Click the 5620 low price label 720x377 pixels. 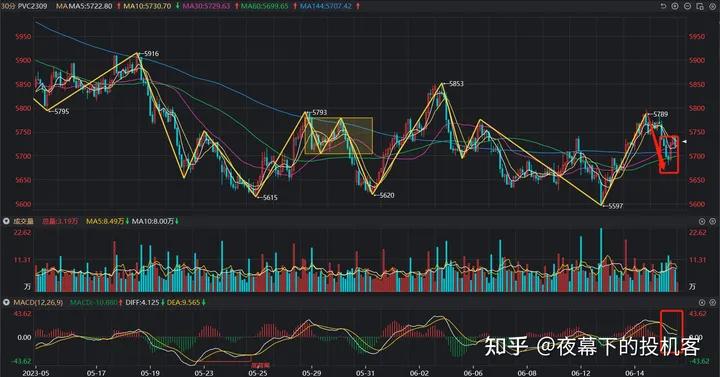tap(387, 195)
